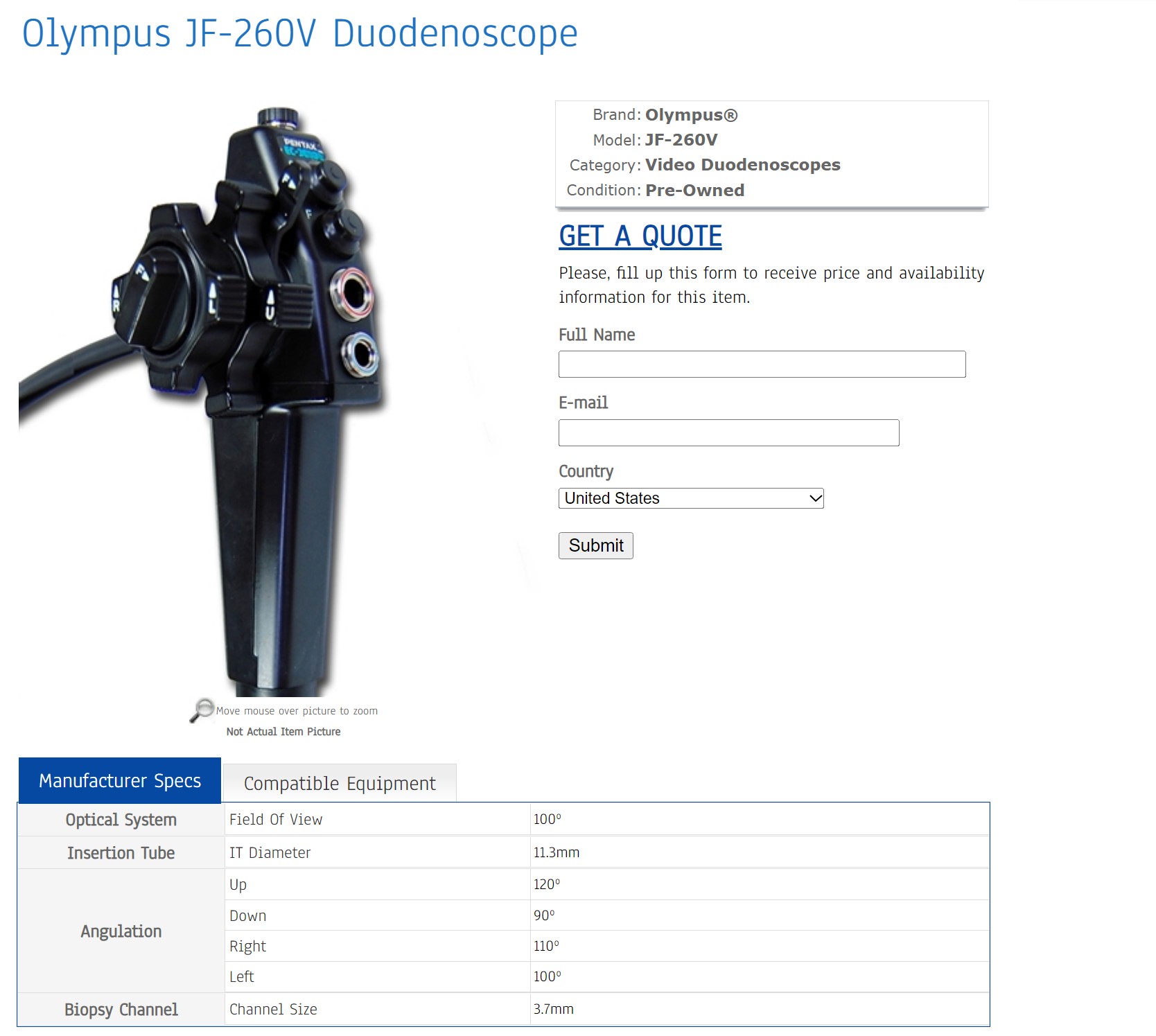Click the Channel Size cell
The image size is (1156, 1036).
pos(378,1010)
